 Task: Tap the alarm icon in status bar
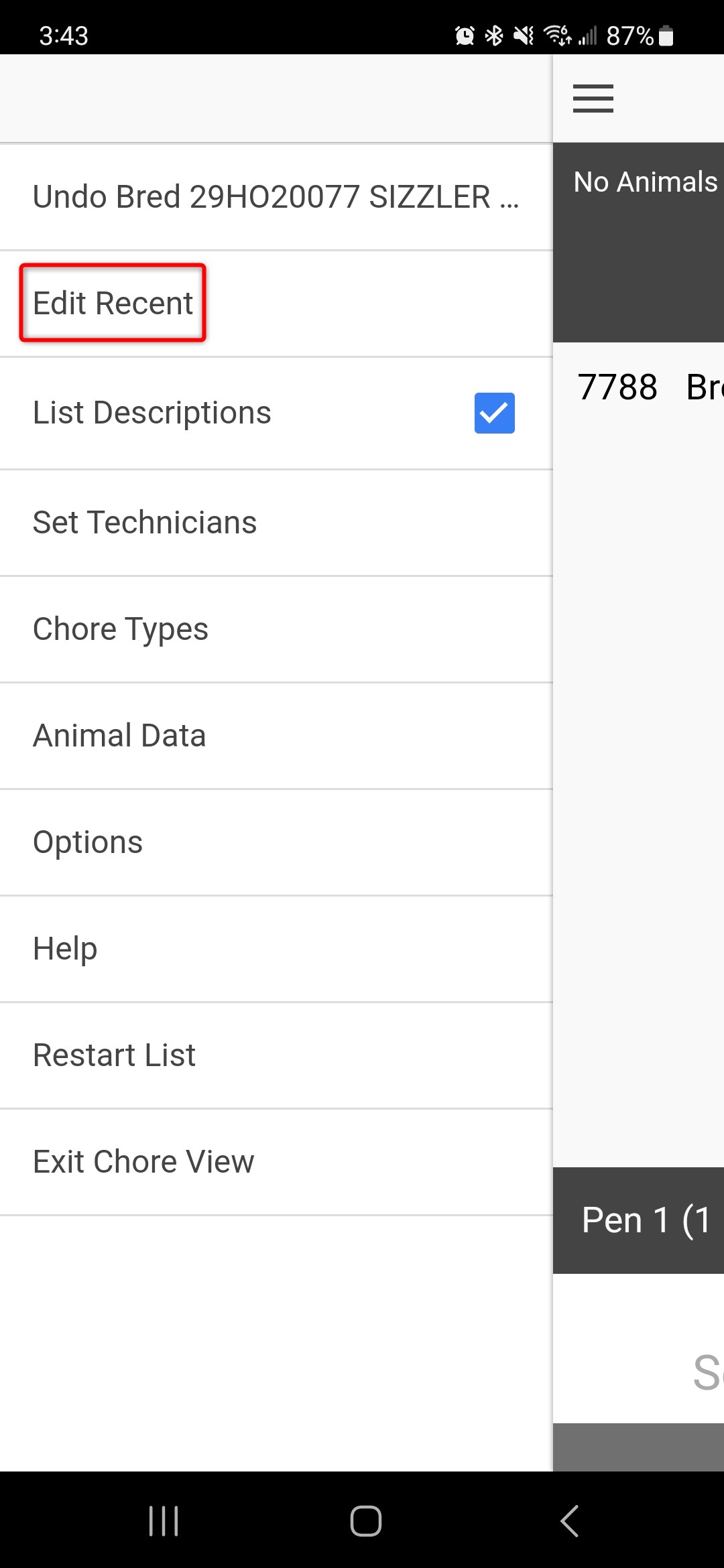pyautogui.click(x=465, y=36)
